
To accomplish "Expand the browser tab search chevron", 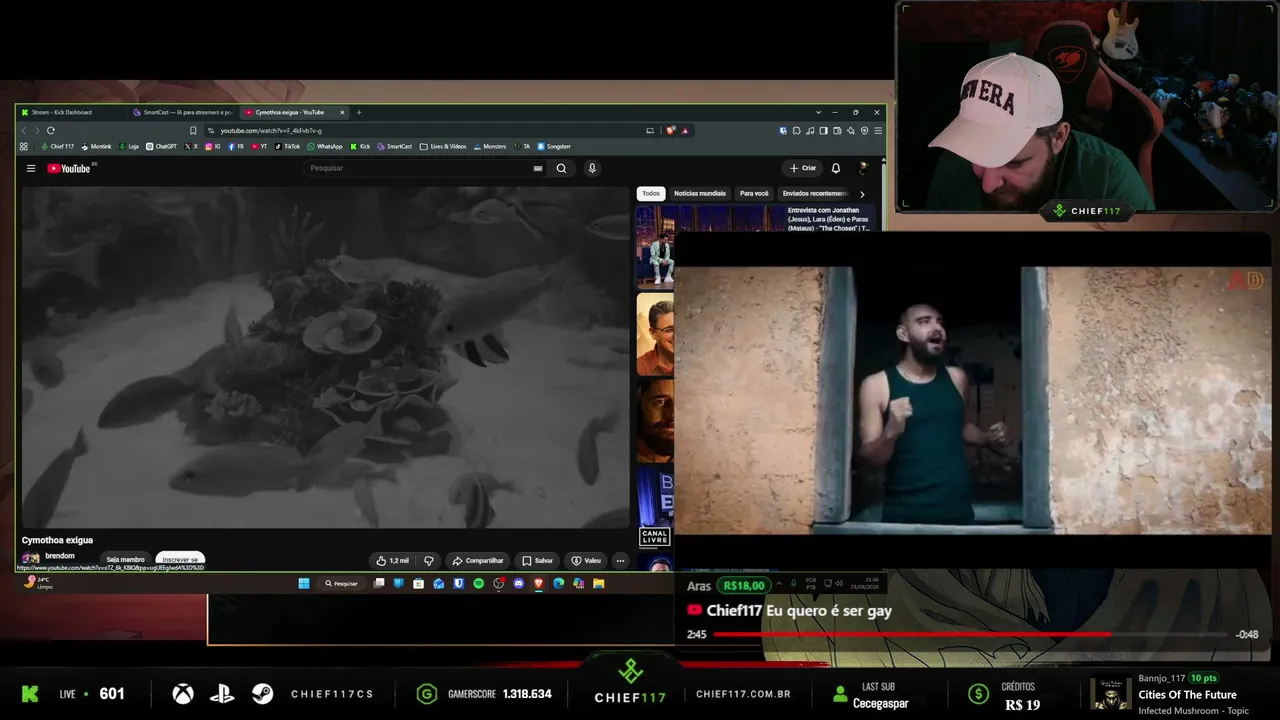I will 818,112.
